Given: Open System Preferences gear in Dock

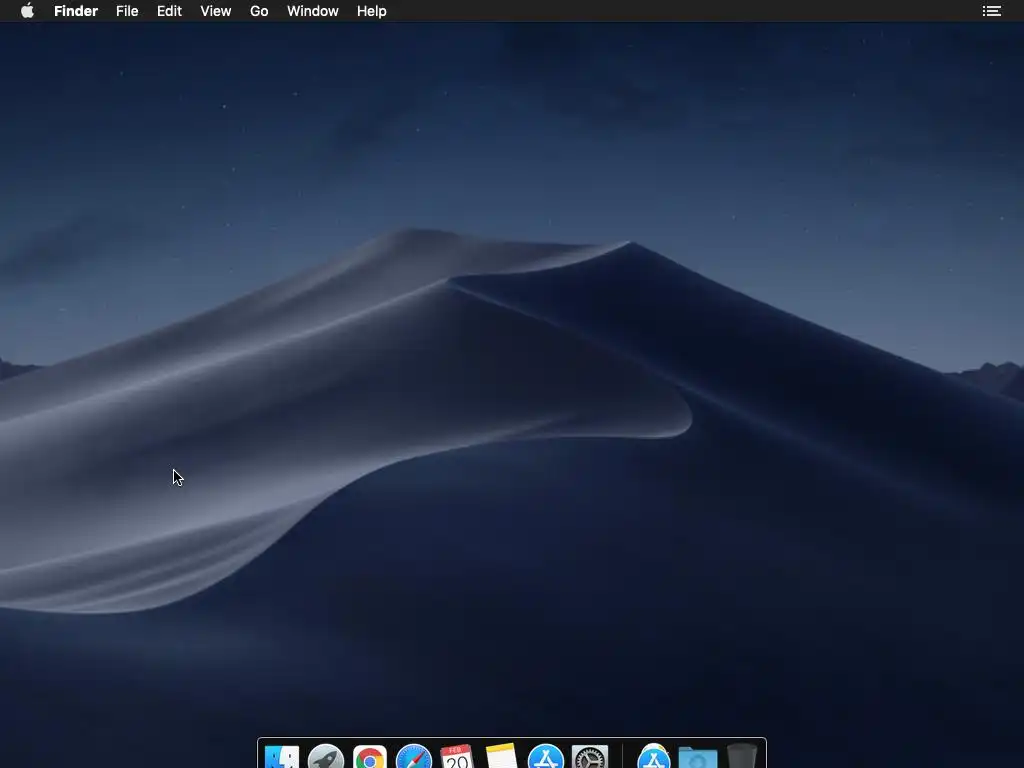Looking at the screenshot, I should point(590,756).
